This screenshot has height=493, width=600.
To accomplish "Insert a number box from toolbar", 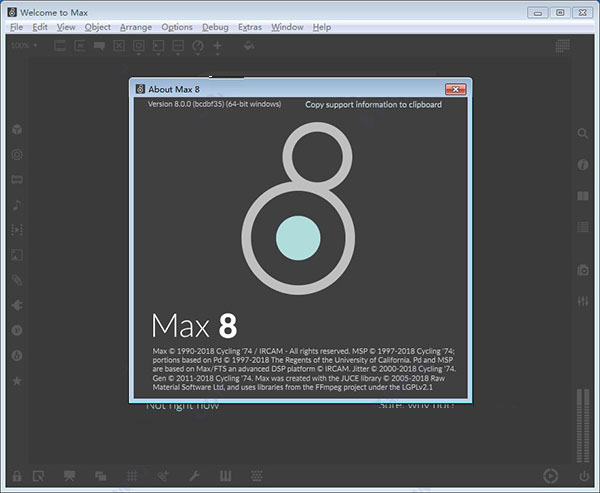I will [158, 46].
